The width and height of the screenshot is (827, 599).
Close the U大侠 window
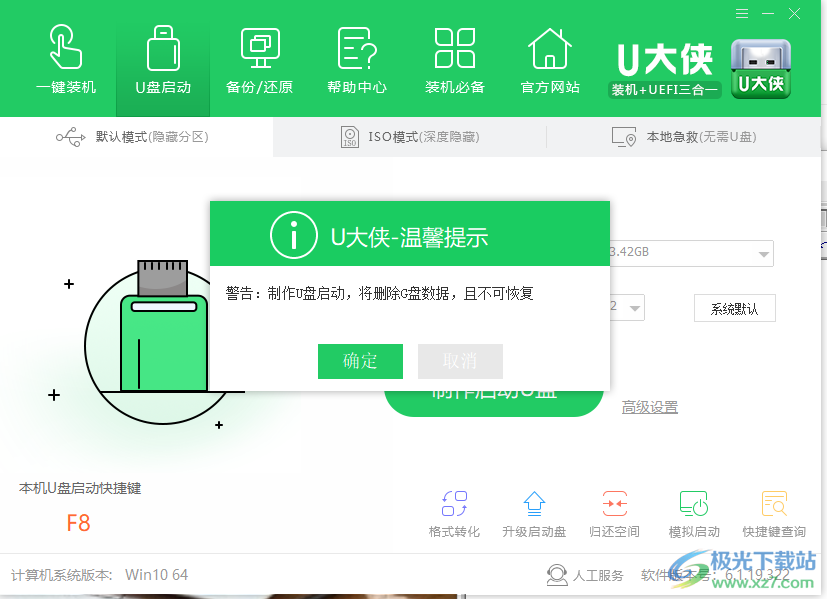click(x=795, y=14)
